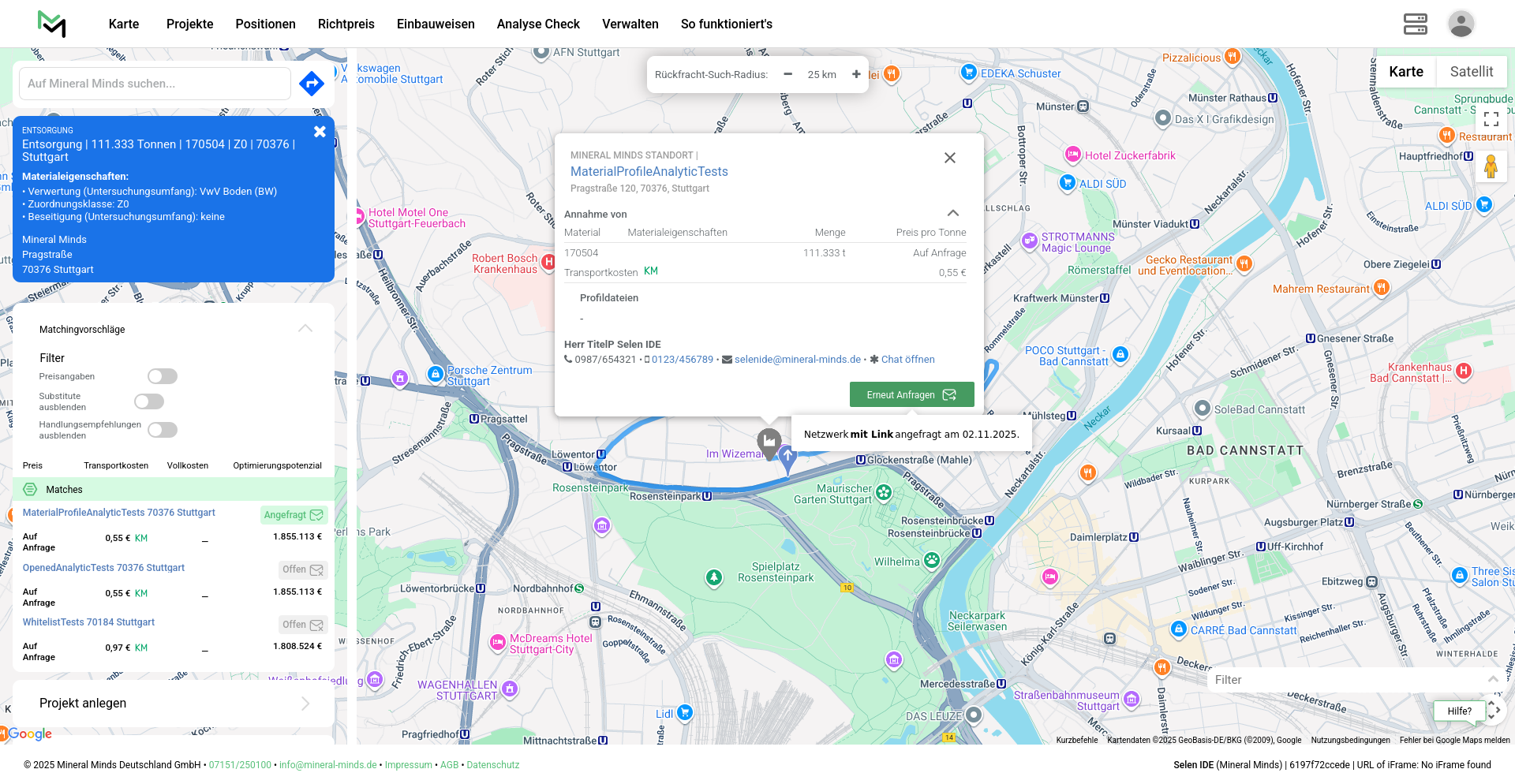Screen dimensions: 1515x784
Task: Decrease the Rückfracht search radius
Action: tap(787, 74)
